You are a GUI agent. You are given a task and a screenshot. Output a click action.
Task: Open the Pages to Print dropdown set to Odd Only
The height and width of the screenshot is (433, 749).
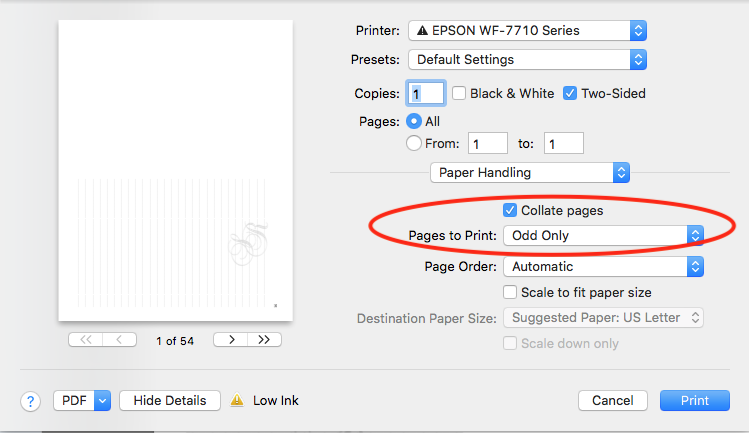coord(603,236)
